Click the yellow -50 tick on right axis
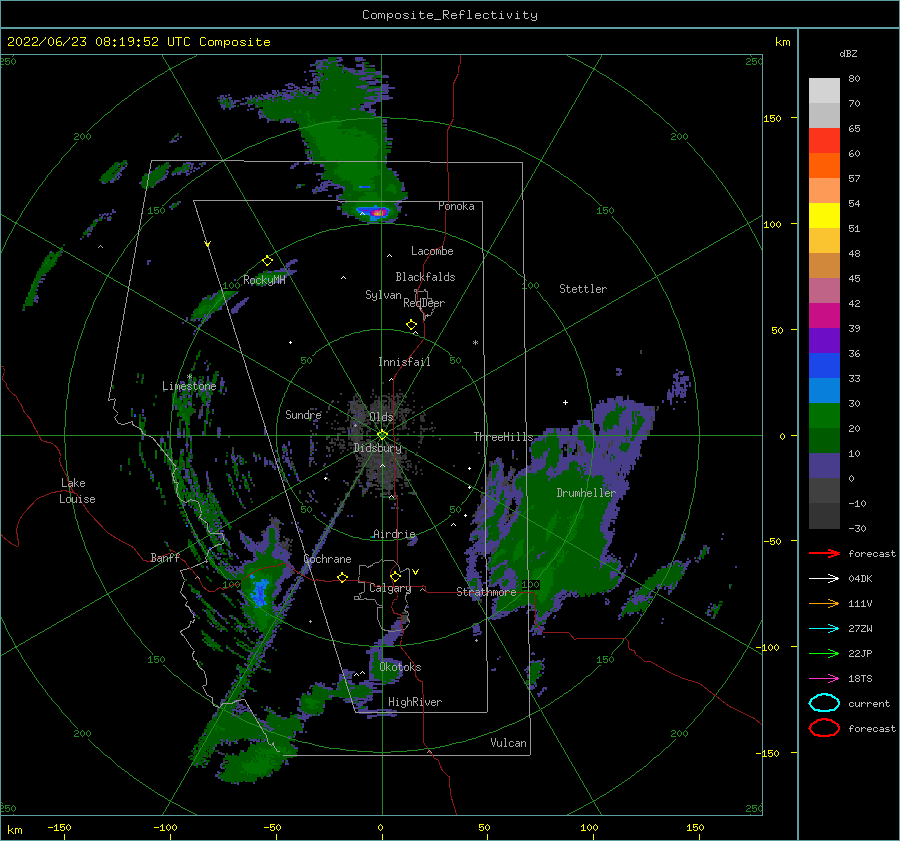This screenshot has height=841, width=900. [771, 541]
